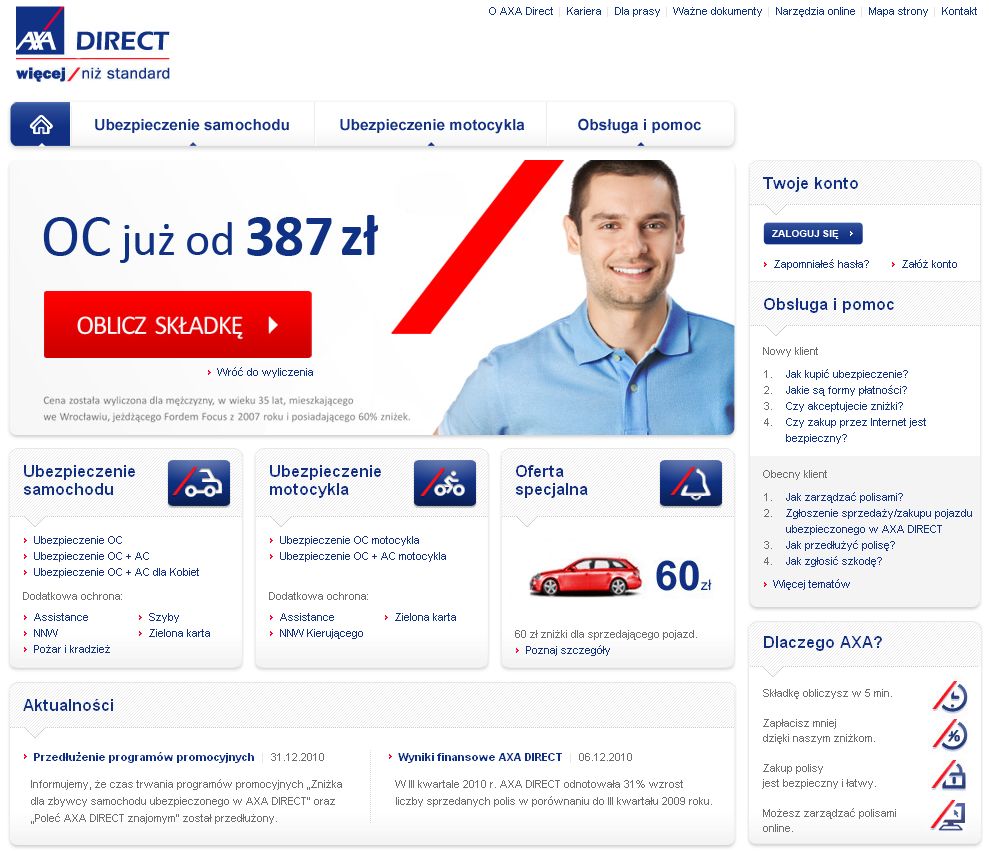Image resolution: width=989 pixels, height=852 pixels.
Task: Click the padlock secure purchase icon
Action: click(x=951, y=774)
